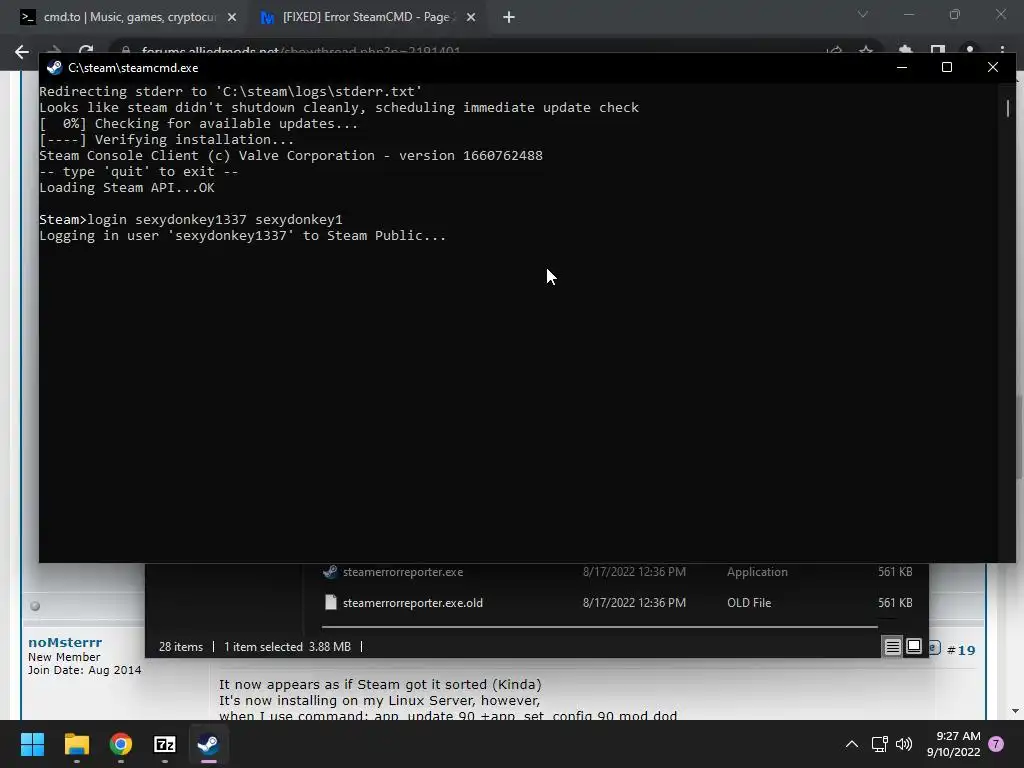1024x768 pixels.
Task: Open network status tray icon
Action: pyautogui.click(x=879, y=744)
